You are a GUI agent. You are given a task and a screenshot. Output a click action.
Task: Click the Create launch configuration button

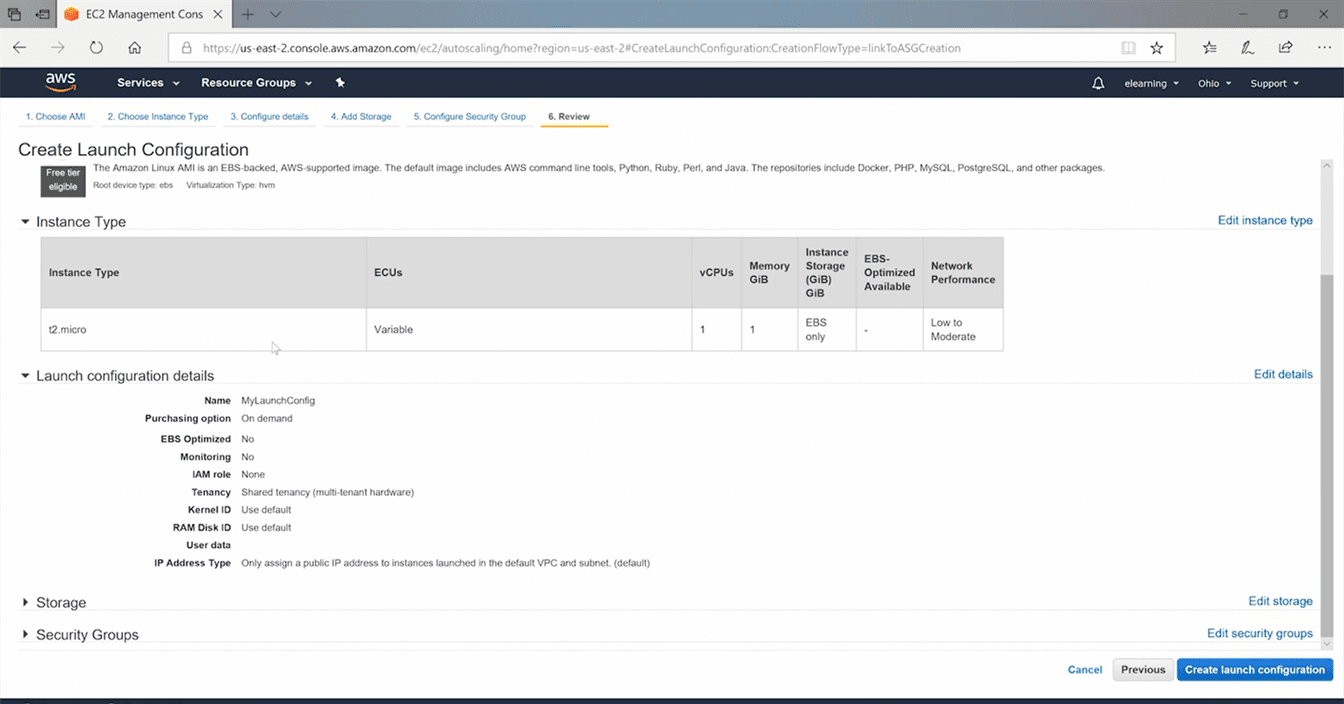(x=1254, y=670)
